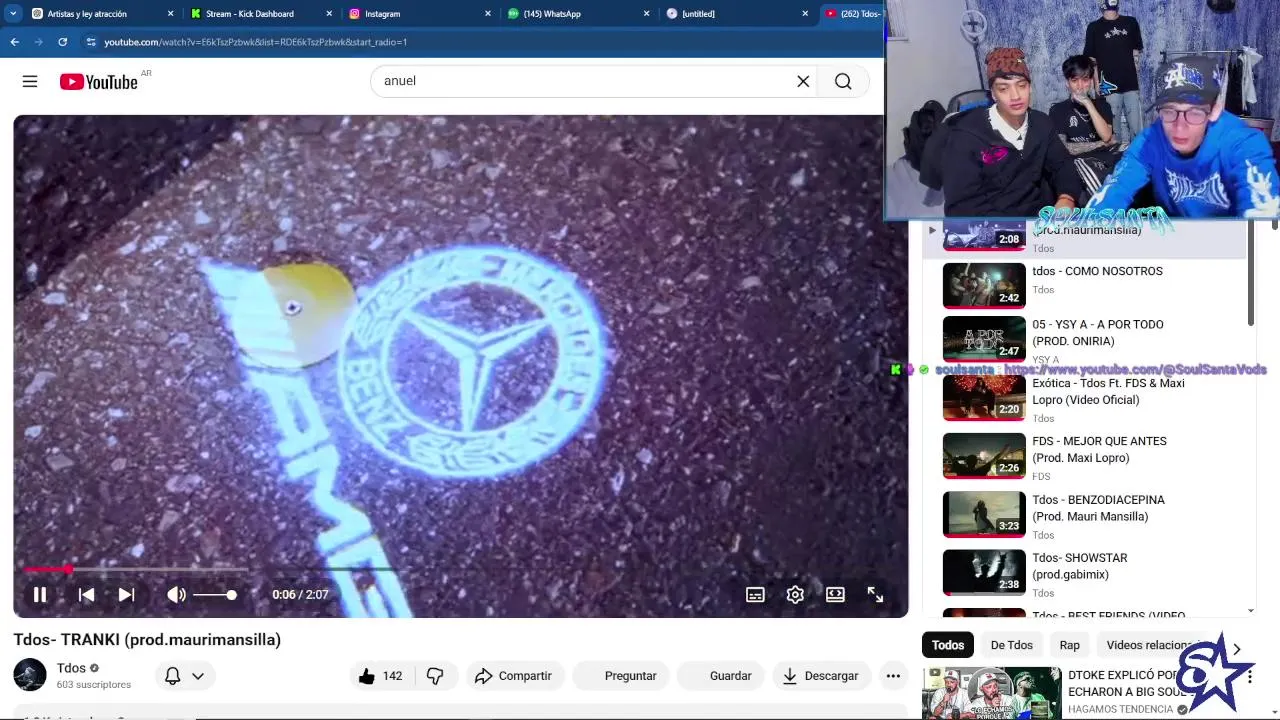This screenshot has width=1280, height=720.
Task: Open the Tdos channel avatar
Action: (x=30, y=674)
